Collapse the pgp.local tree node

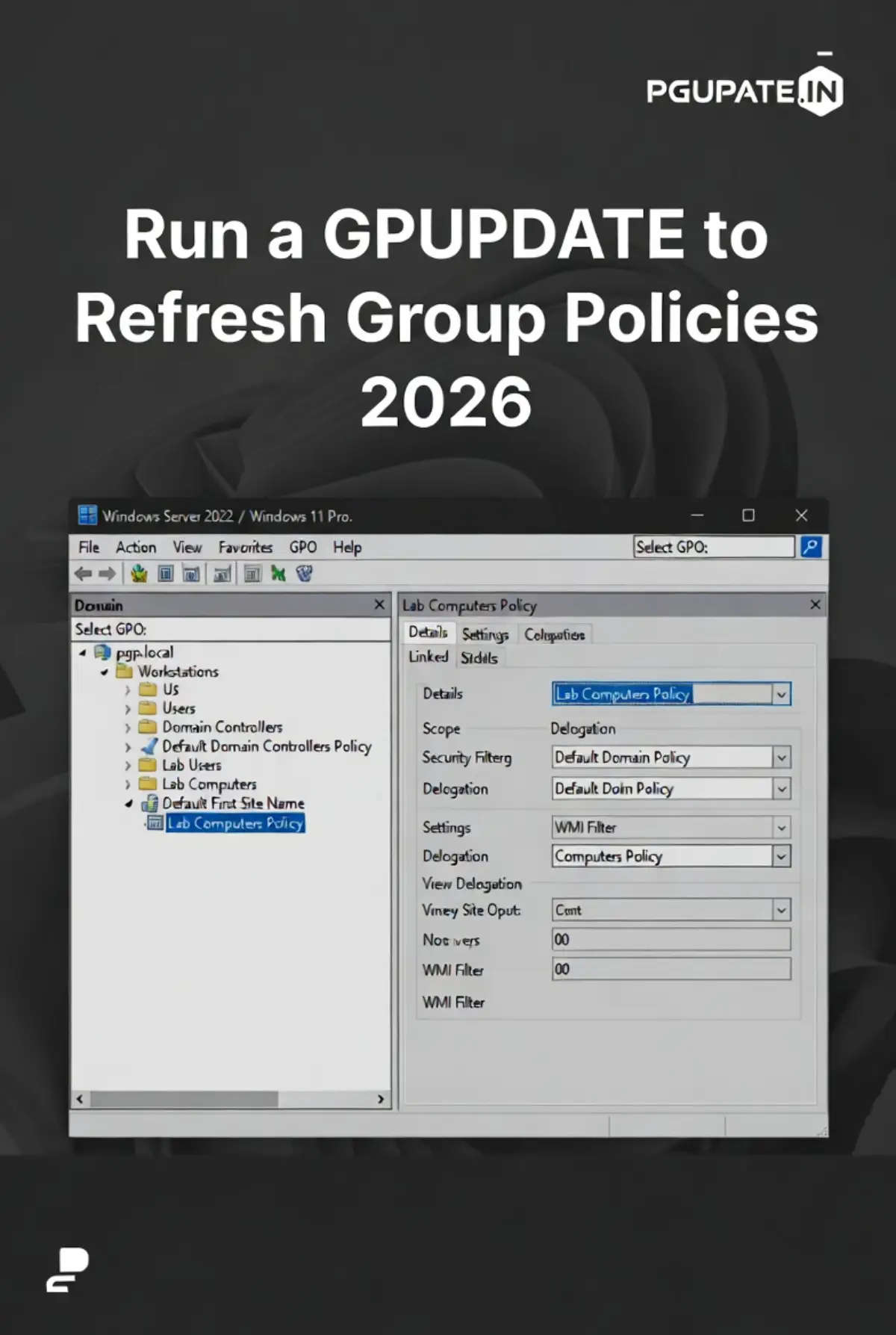[x=82, y=653]
